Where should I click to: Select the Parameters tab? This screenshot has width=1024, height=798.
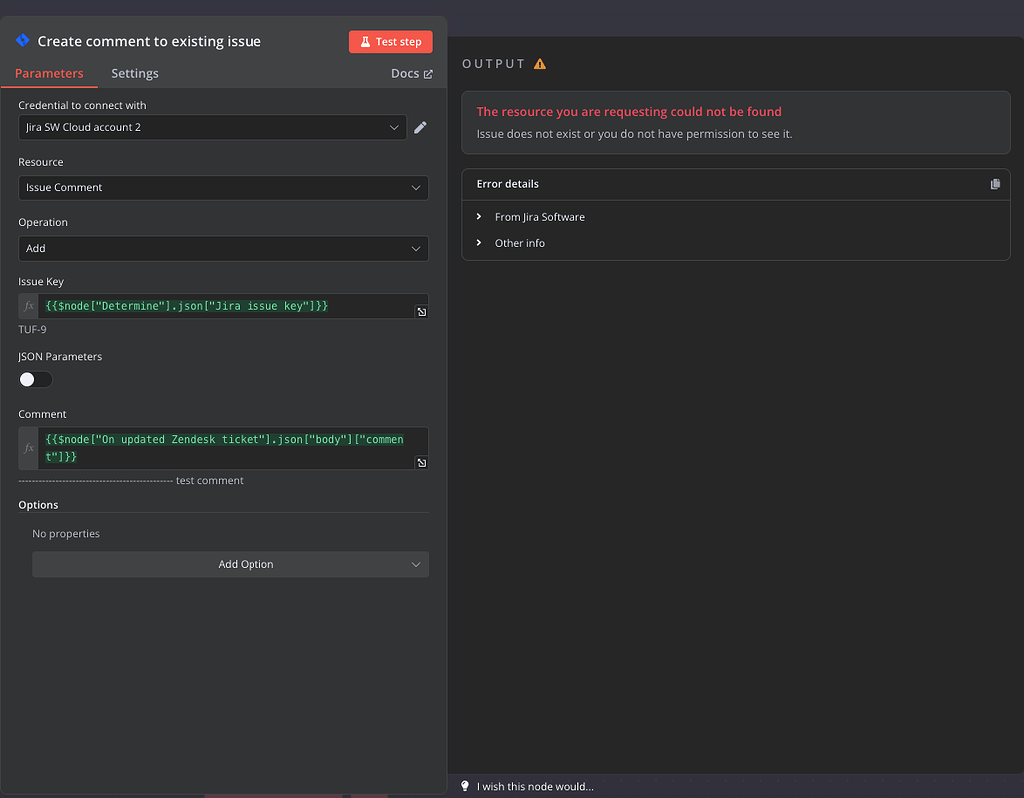pyautogui.click(x=49, y=73)
